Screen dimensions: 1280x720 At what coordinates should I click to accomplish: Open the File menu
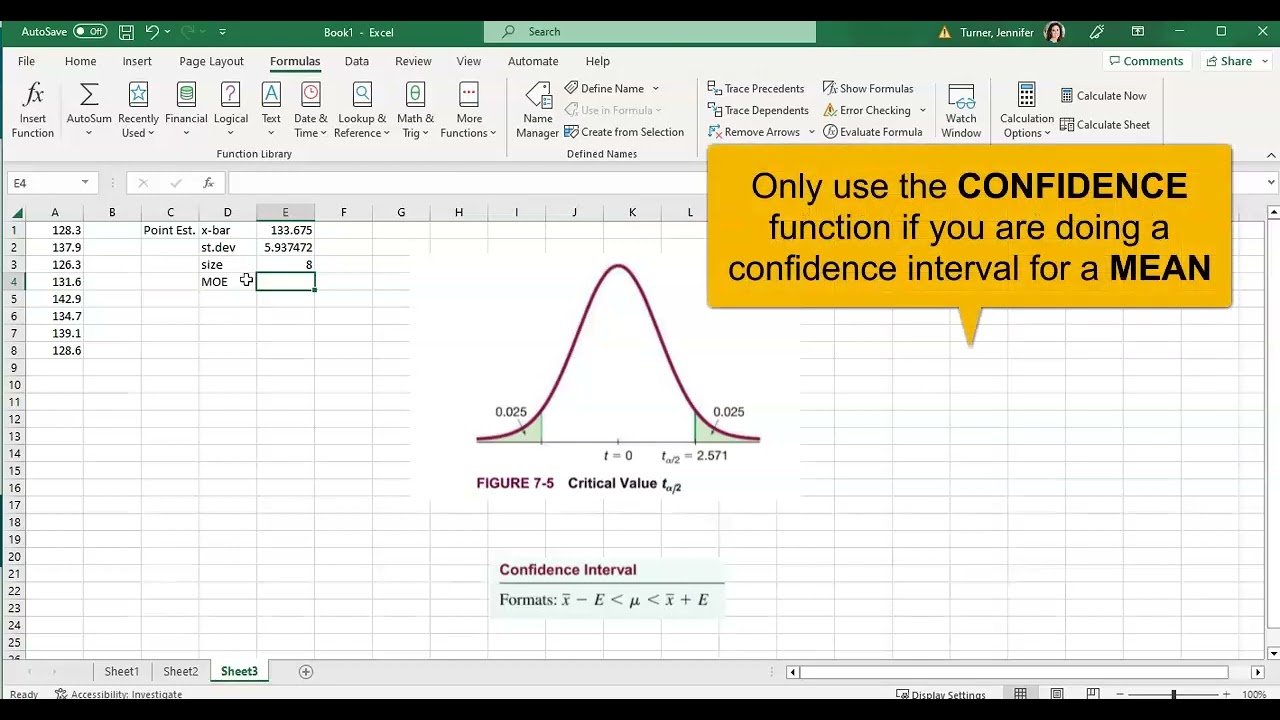pyautogui.click(x=26, y=61)
